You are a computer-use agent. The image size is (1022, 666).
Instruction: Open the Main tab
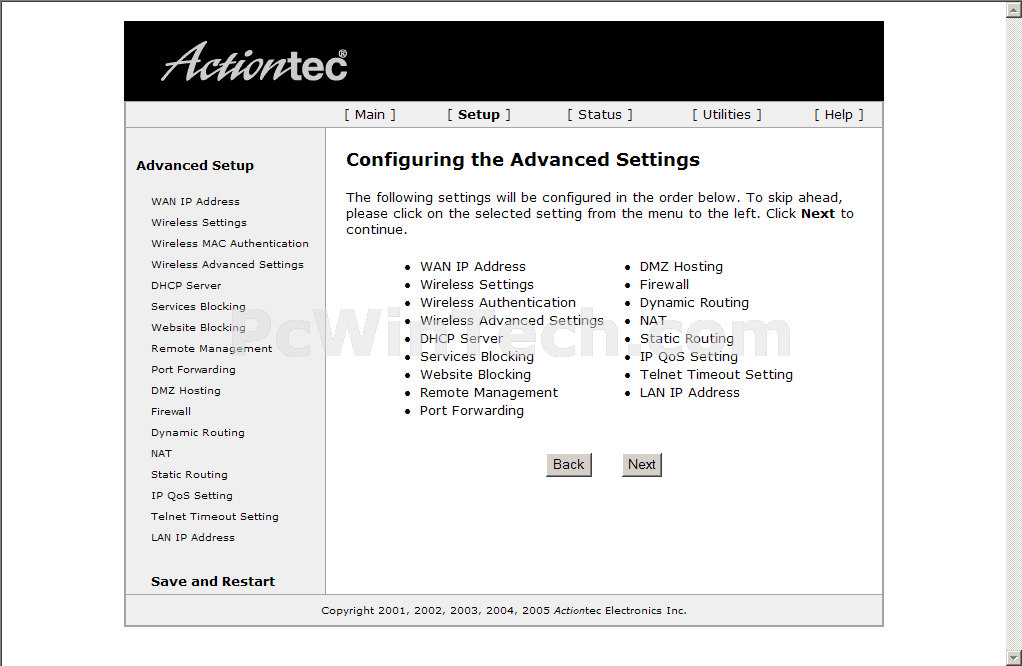[x=370, y=115]
